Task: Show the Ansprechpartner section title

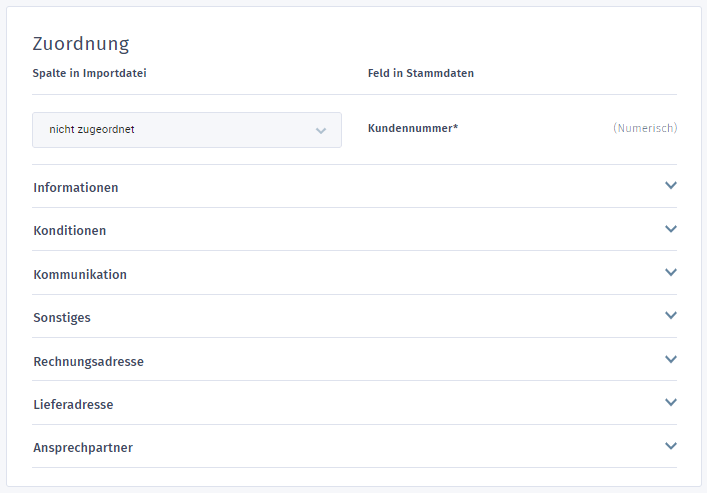Action: coord(83,448)
